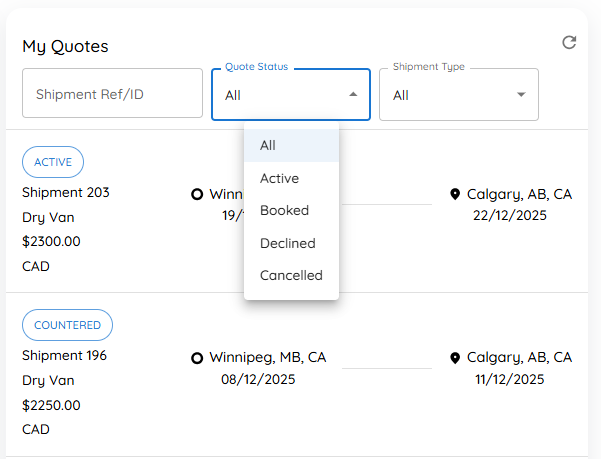The height and width of the screenshot is (459, 601).
Task: Click the origin circle icon for Shipment 196
Action: (197, 358)
